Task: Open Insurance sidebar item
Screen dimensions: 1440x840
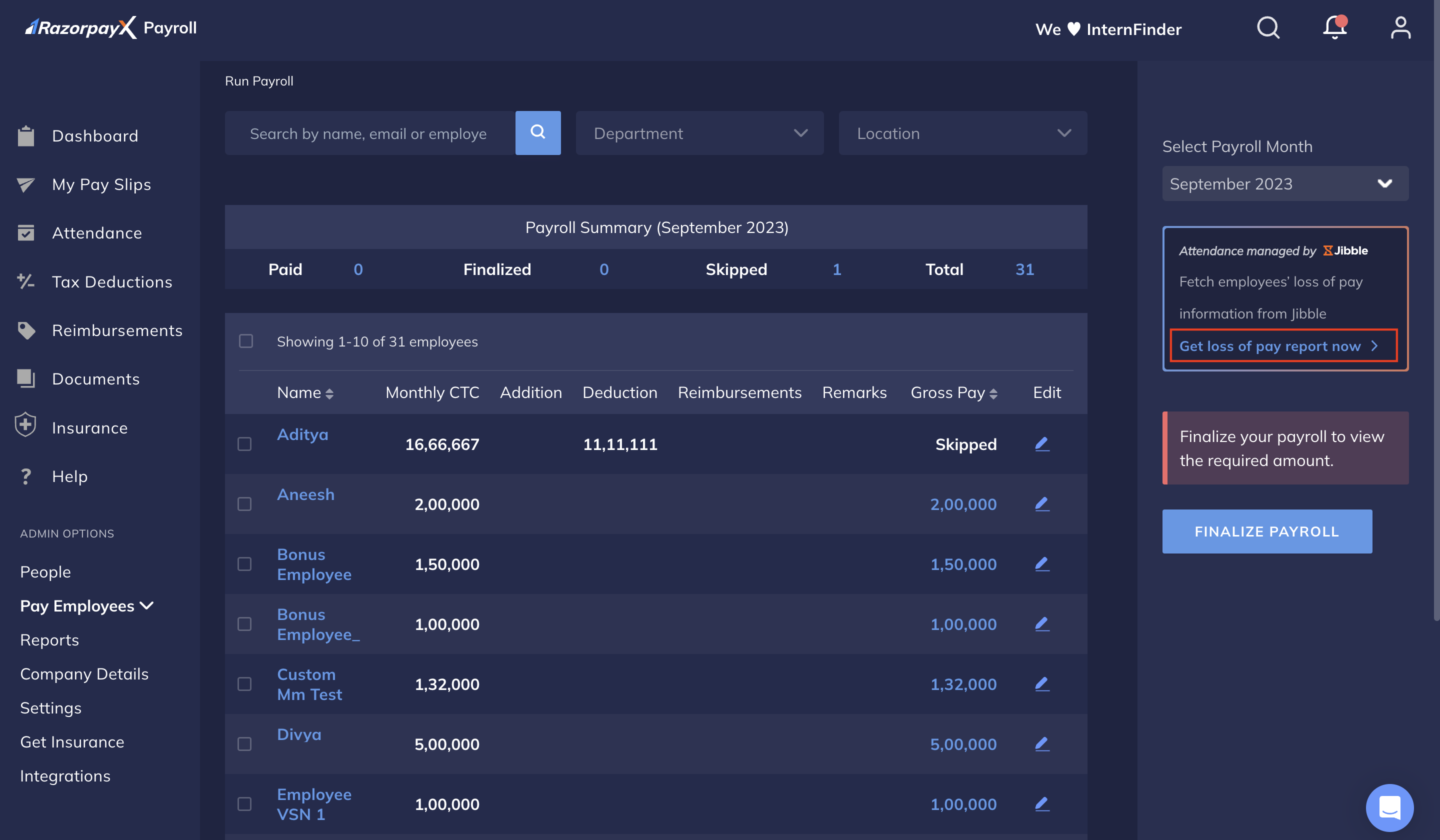Action: [x=89, y=427]
